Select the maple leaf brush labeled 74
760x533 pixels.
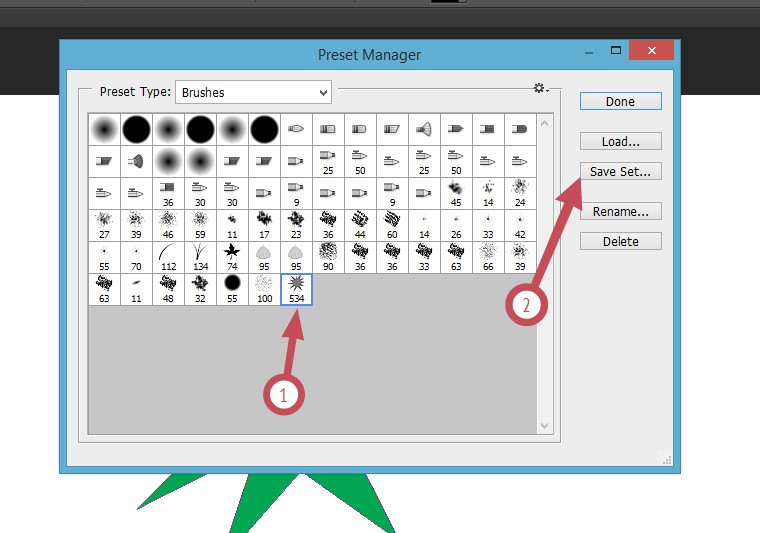(x=232, y=257)
